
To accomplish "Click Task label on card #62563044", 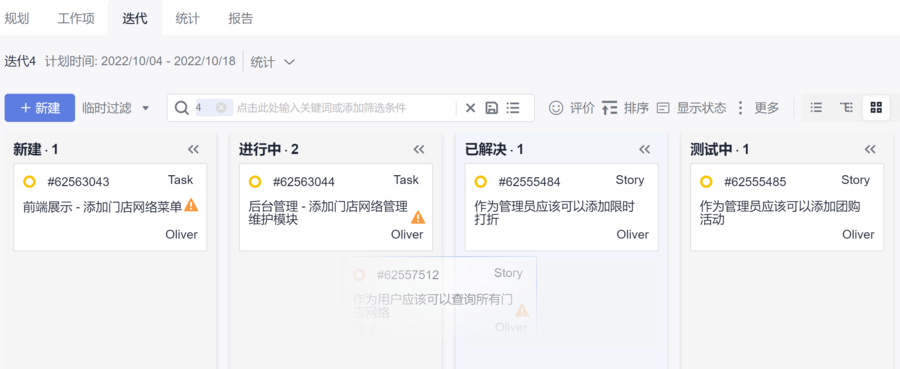I will point(406,180).
